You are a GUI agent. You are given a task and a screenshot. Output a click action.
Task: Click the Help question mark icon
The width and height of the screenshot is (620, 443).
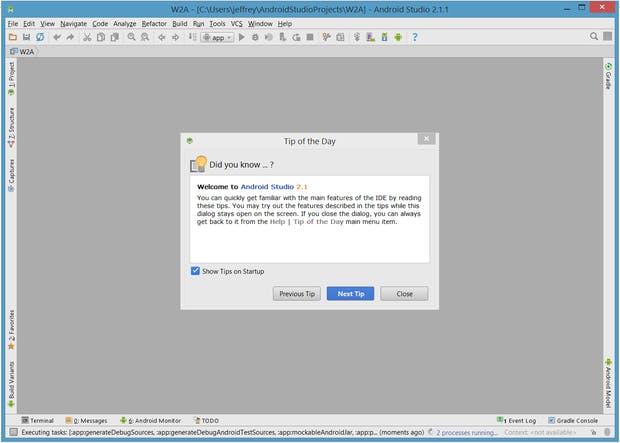[415, 37]
